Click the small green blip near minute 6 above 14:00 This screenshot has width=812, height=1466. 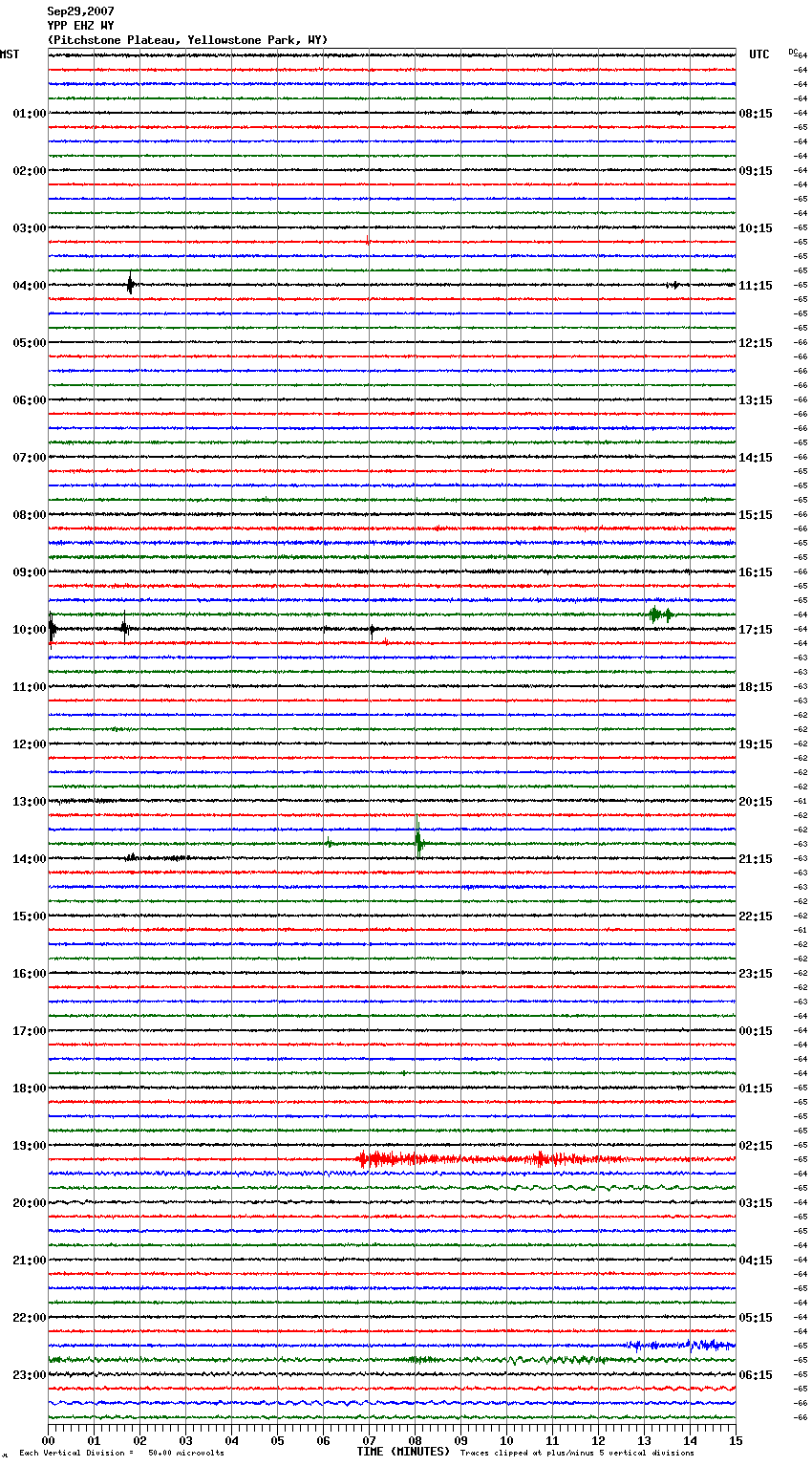[x=328, y=843]
